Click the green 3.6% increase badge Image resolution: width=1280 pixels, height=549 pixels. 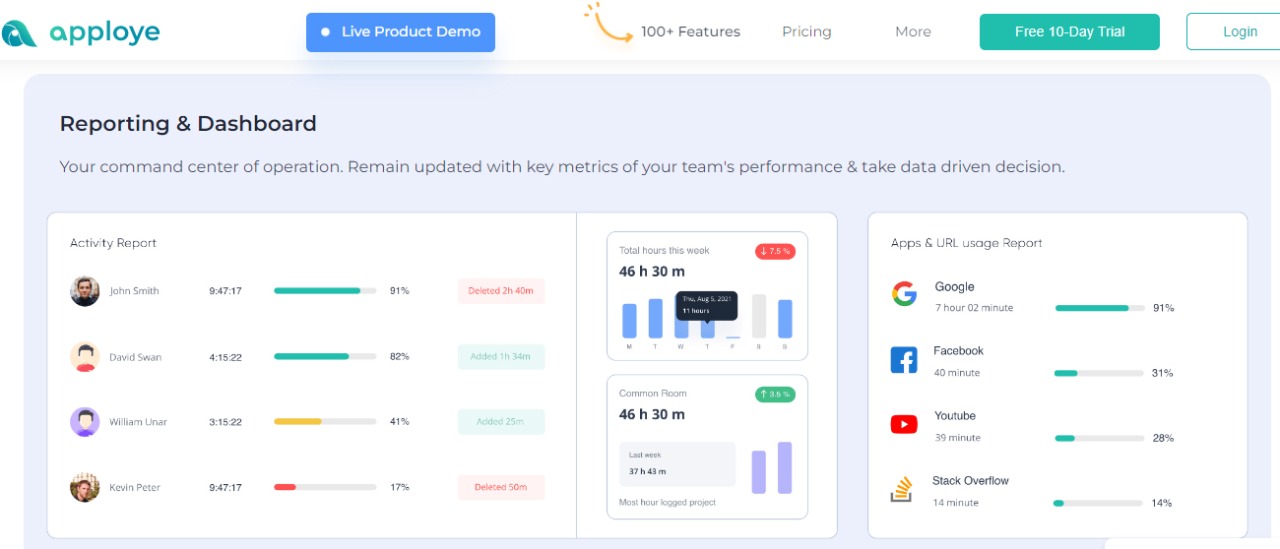click(x=775, y=394)
